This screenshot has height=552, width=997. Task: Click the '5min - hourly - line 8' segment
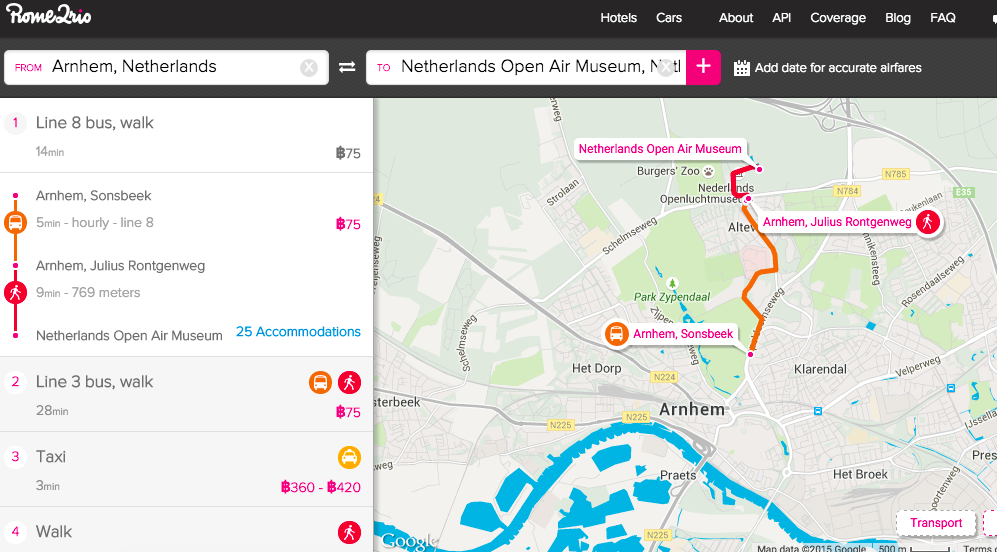[95, 223]
